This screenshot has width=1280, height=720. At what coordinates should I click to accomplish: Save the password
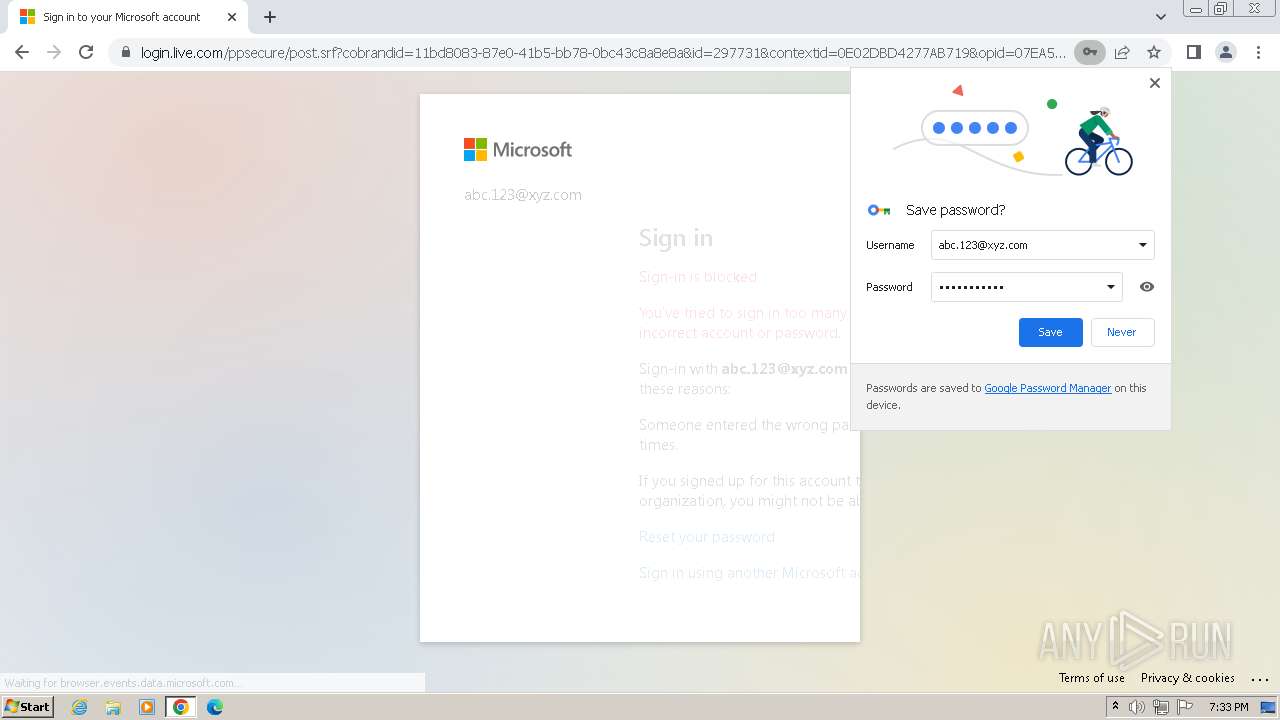point(1050,332)
